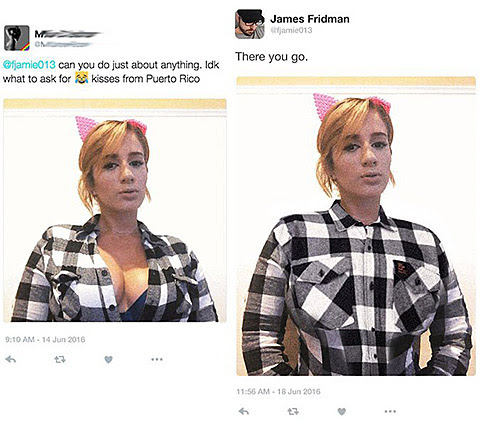Retweet James Fridman's tweet

point(293,411)
